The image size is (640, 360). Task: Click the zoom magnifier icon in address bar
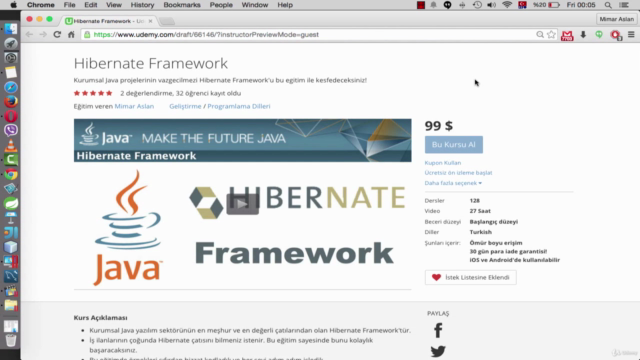pos(540,35)
